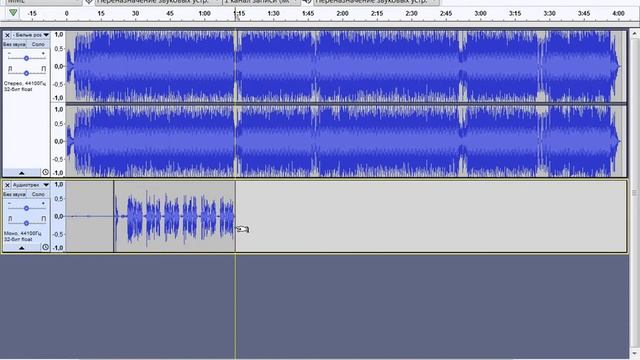The width and height of the screenshot is (640, 360).
Task: Click the green playhead triangle on timeline
Action: [x=13, y=13]
